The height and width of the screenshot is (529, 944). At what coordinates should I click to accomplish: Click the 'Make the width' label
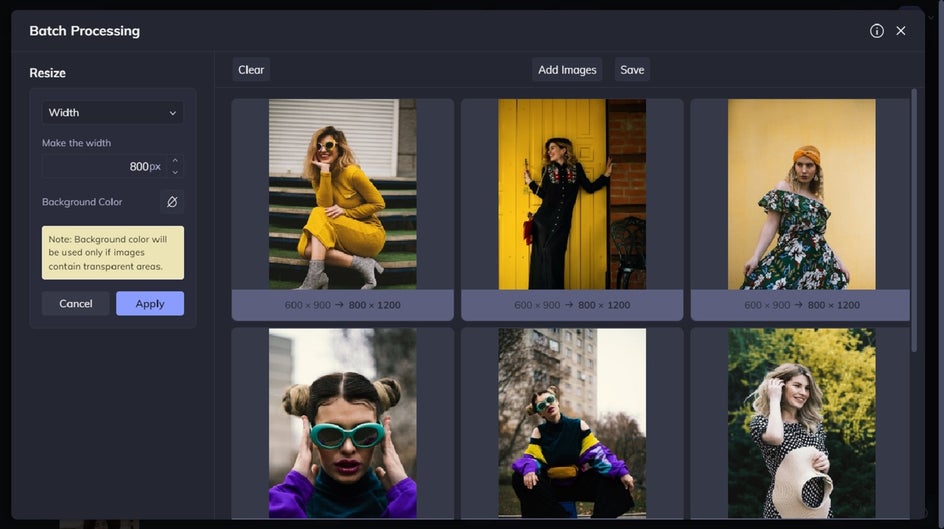(76, 143)
